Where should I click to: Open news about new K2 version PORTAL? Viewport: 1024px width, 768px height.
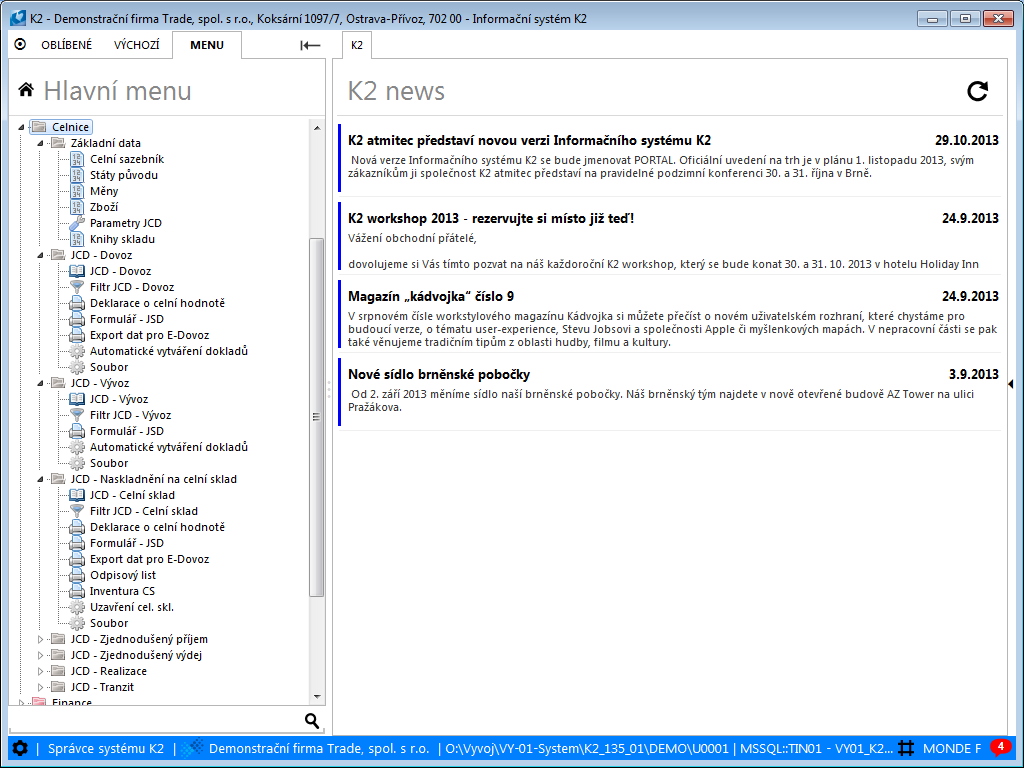(669, 157)
